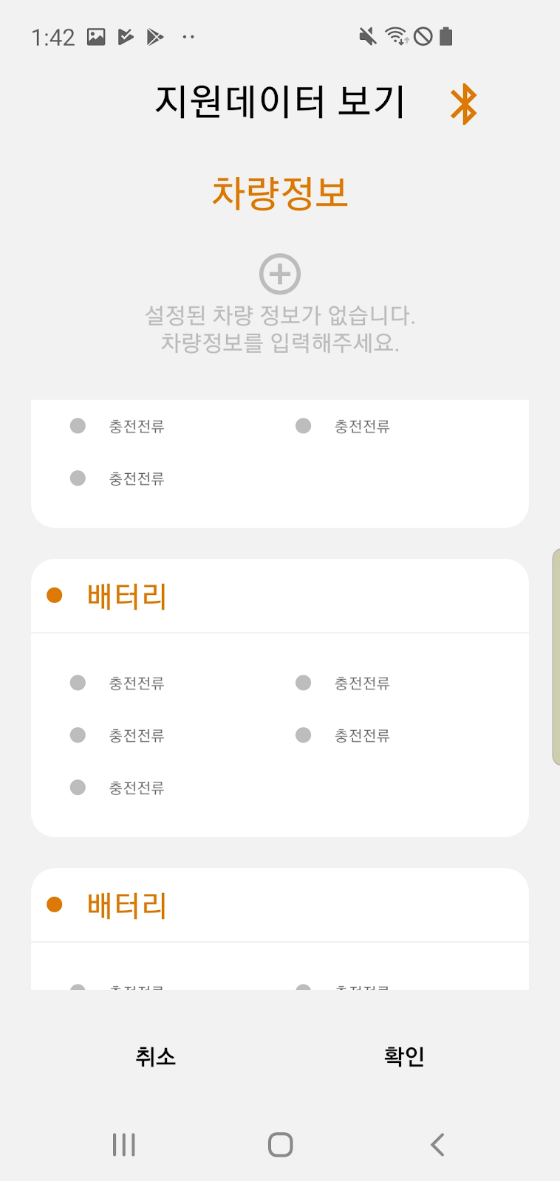Tap the gallery notification icon in the status bar
Screen dimensions: 560x1181
(96, 36)
